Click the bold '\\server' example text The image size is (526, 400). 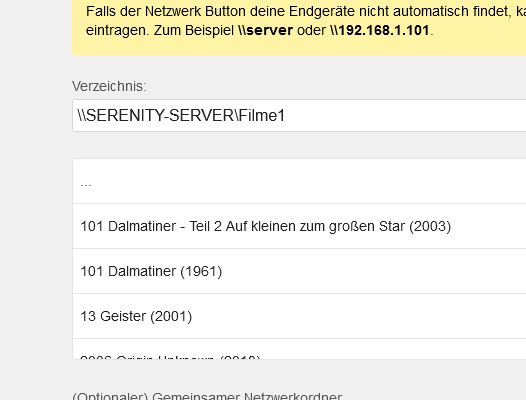click(x=265, y=30)
